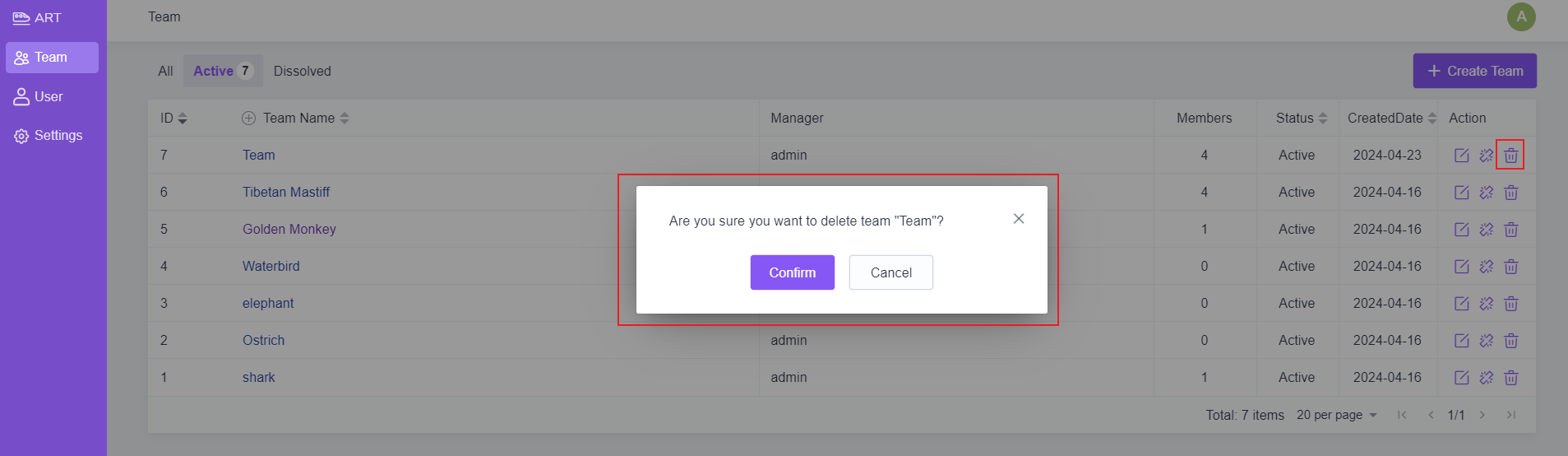Delete the shark team
1568x456 pixels.
click(1510, 378)
